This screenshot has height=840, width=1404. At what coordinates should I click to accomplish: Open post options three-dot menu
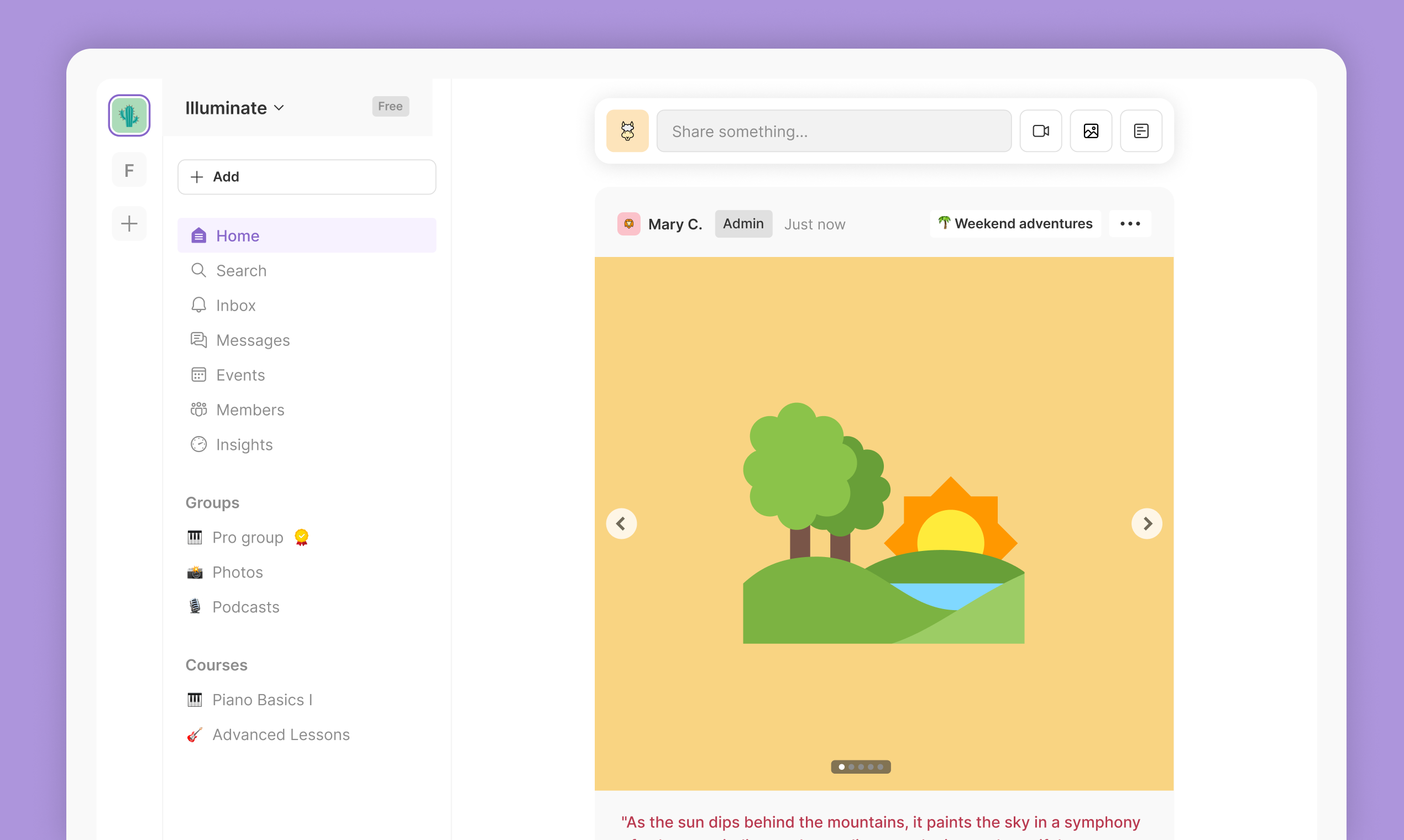(x=1130, y=224)
